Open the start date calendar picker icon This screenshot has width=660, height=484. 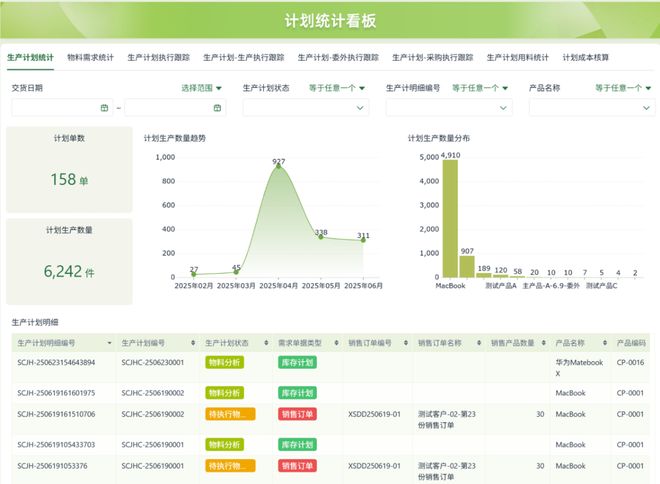click(105, 108)
